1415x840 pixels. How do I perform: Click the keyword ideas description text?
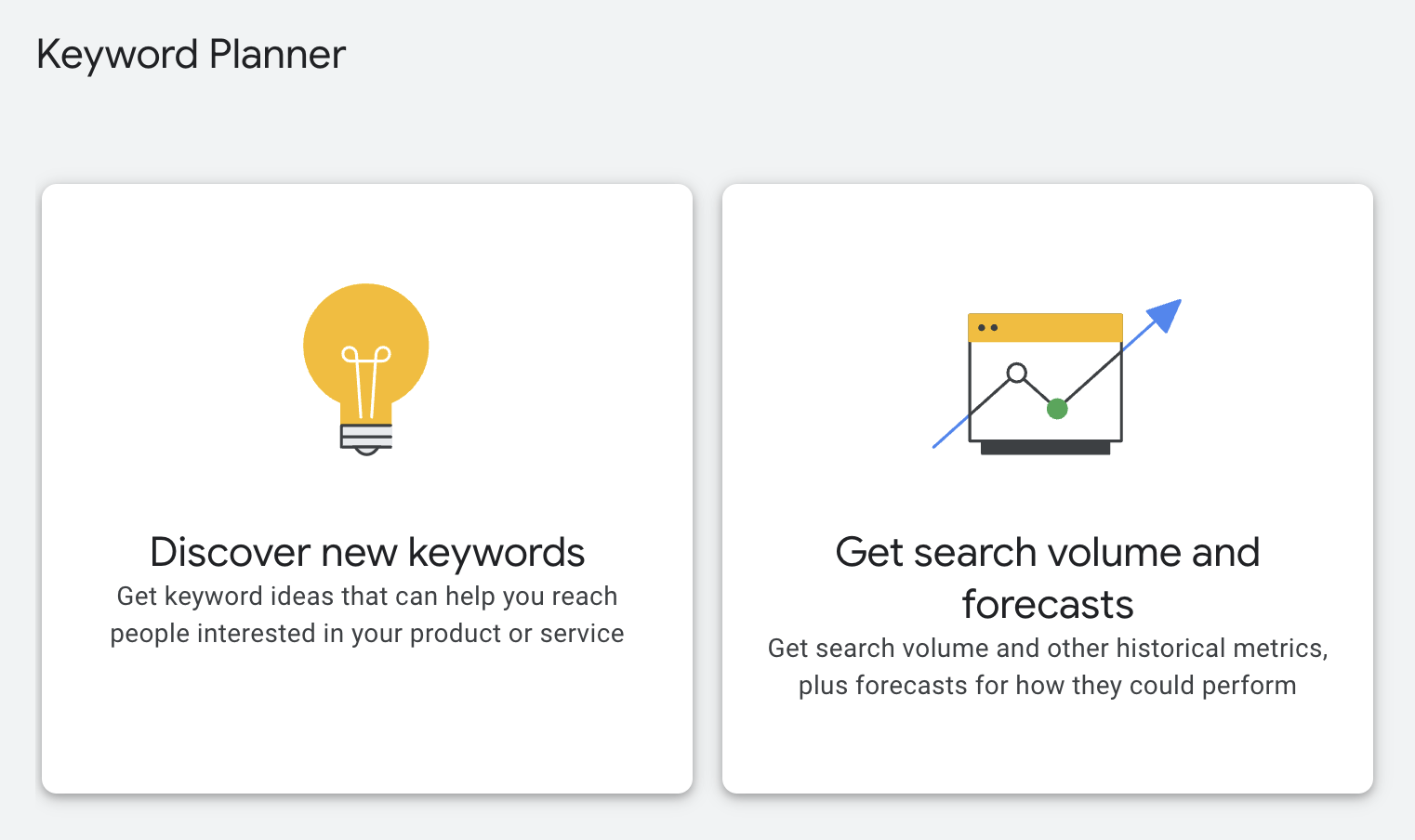coord(366,614)
